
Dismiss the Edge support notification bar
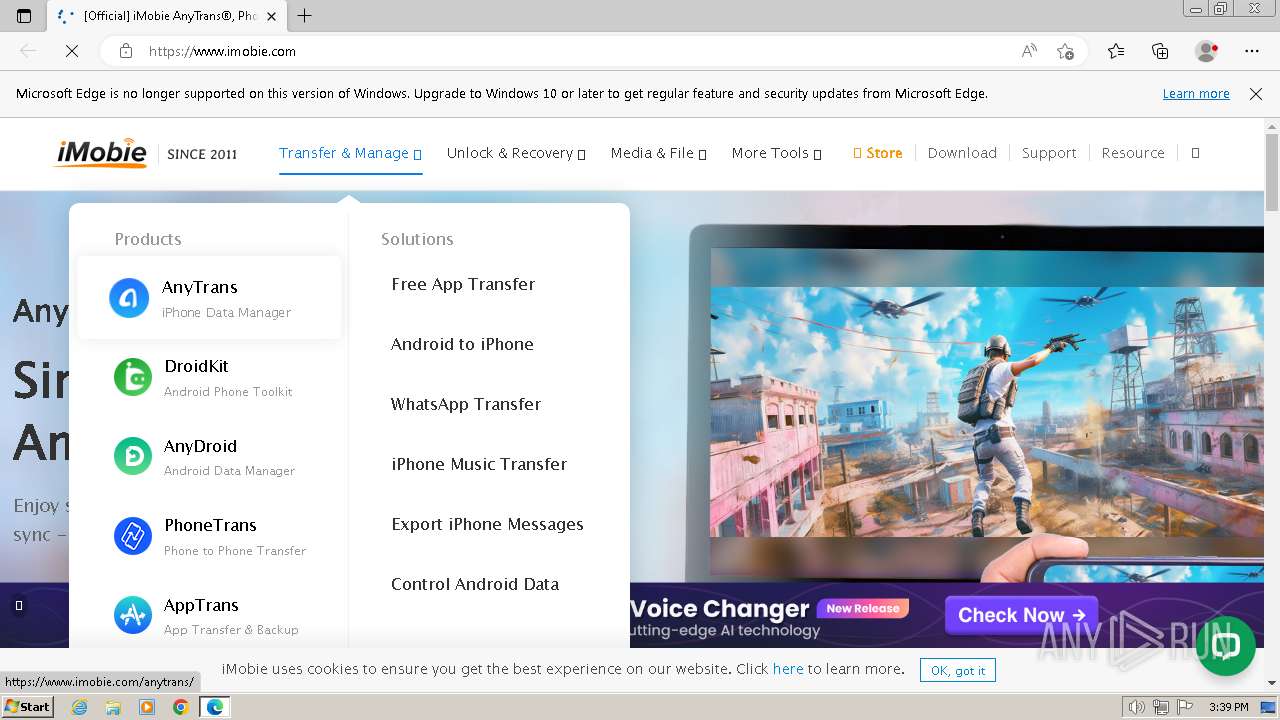1256,94
